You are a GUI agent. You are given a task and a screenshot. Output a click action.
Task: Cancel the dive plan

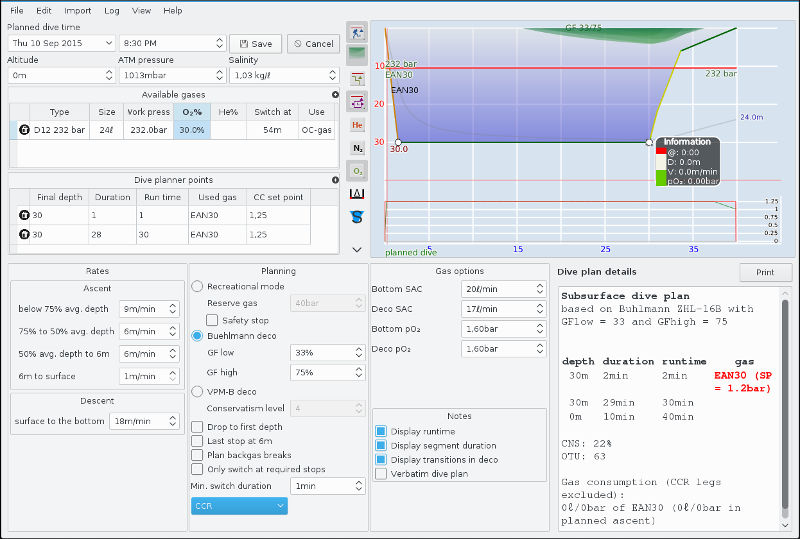(x=313, y=44)
